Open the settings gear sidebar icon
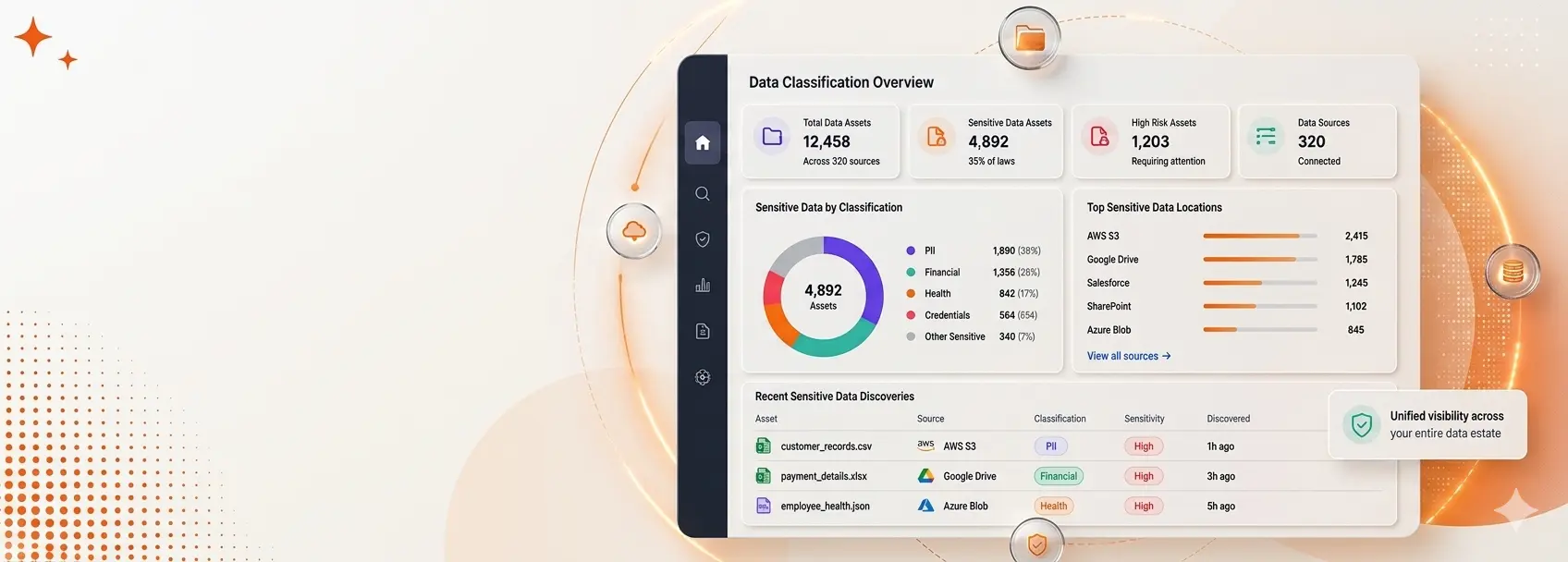 [703, 377]
